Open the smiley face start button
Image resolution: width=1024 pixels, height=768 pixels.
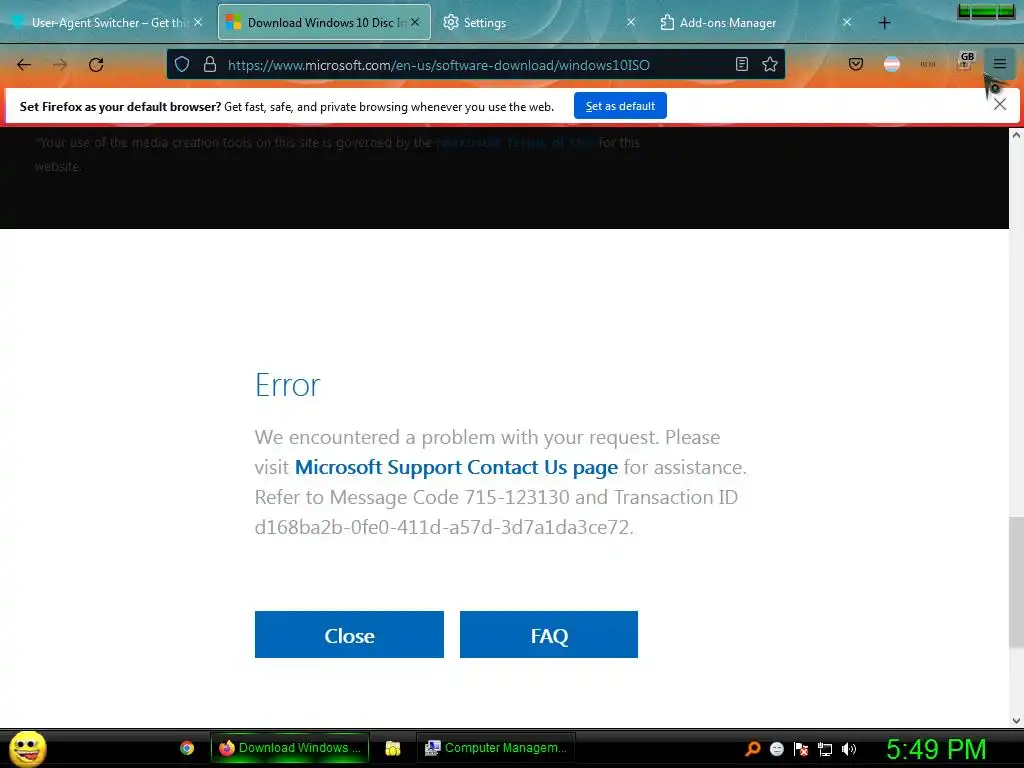tap(27, 748)
